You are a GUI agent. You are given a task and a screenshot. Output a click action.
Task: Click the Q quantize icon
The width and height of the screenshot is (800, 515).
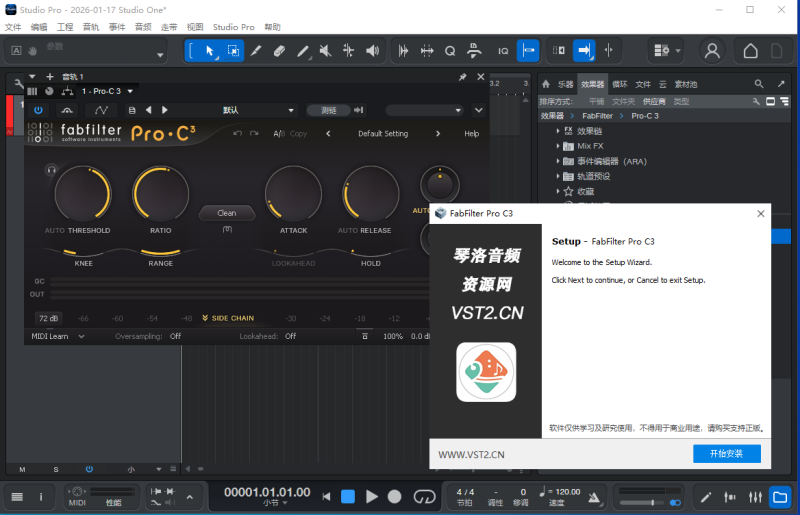[x=449, y=51]
